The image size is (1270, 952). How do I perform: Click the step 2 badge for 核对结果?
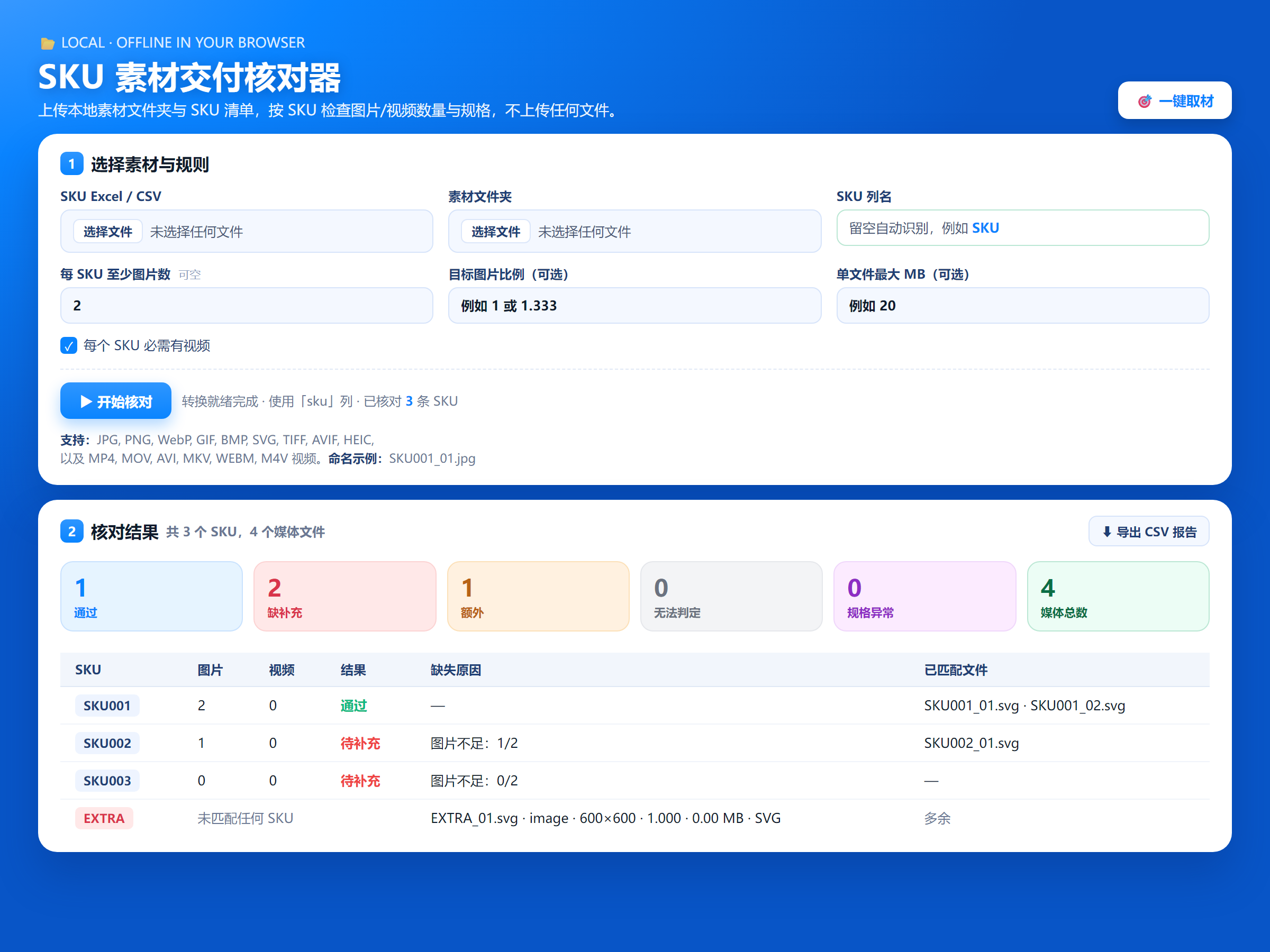click(72, 532)
